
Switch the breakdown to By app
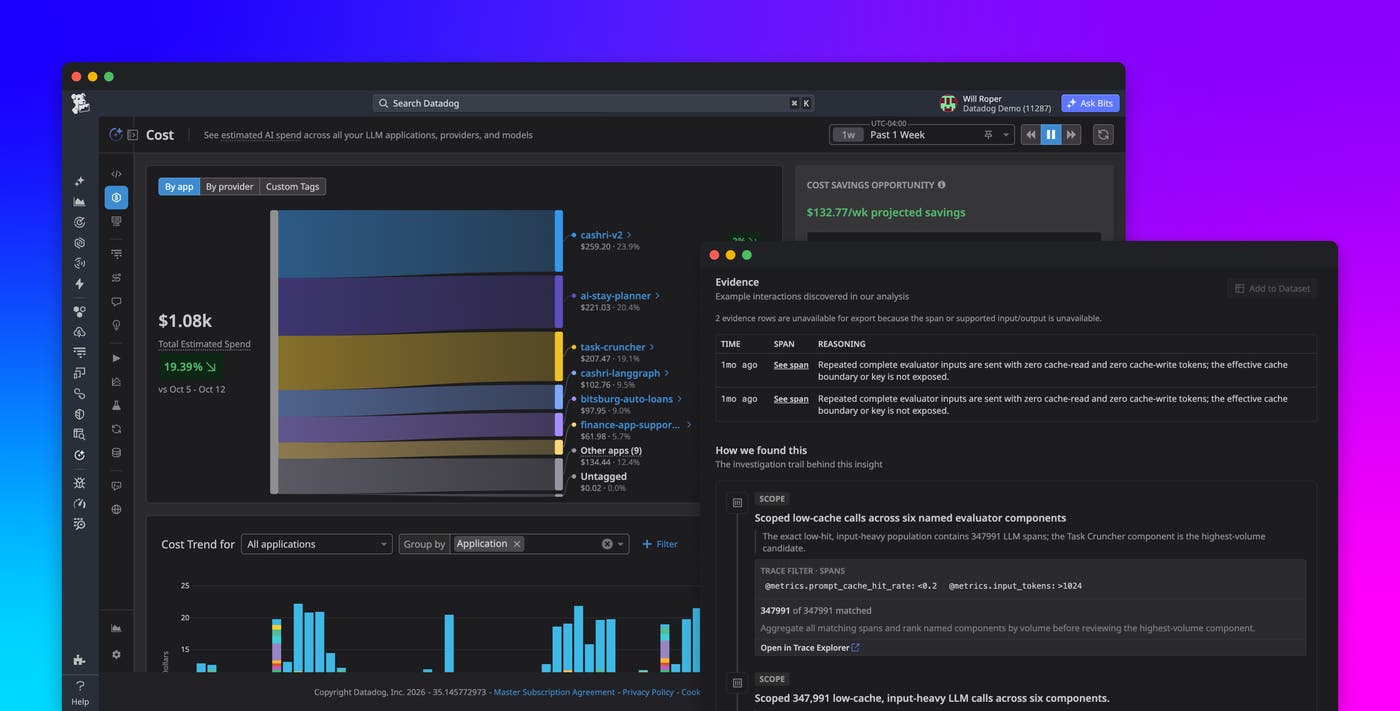(179, 186)
